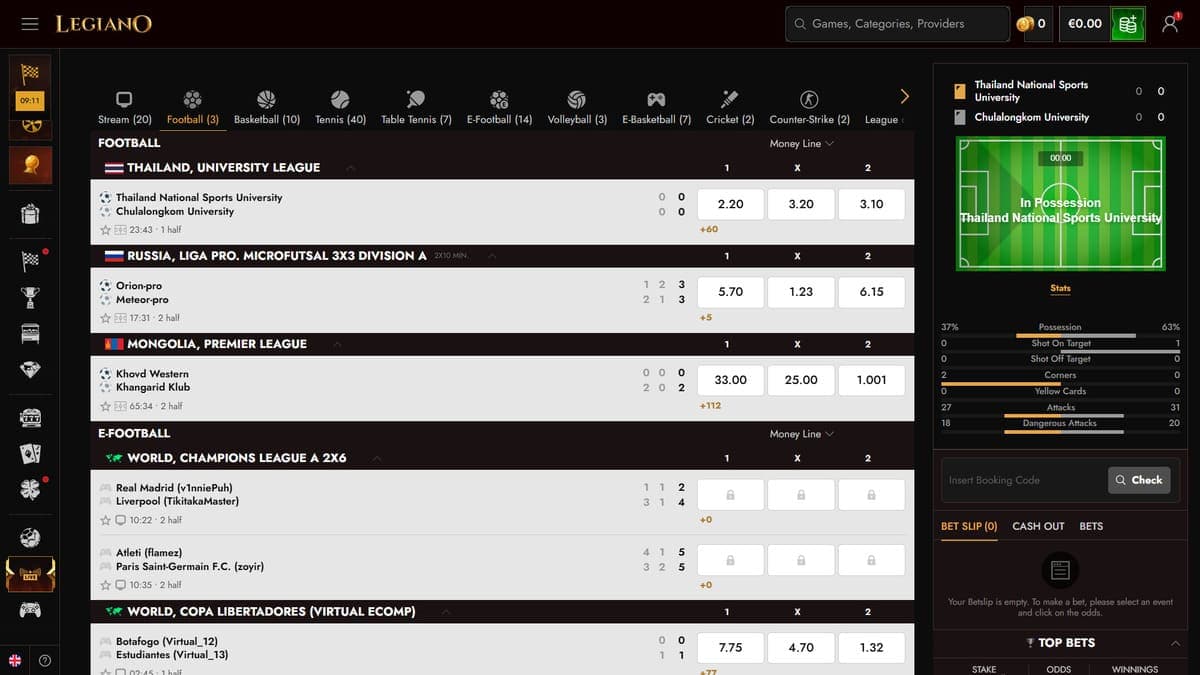The height and width of the screenshot is (675, 1200).
Task: Favorite the Khovd Western match
Action: click(106, 406)
